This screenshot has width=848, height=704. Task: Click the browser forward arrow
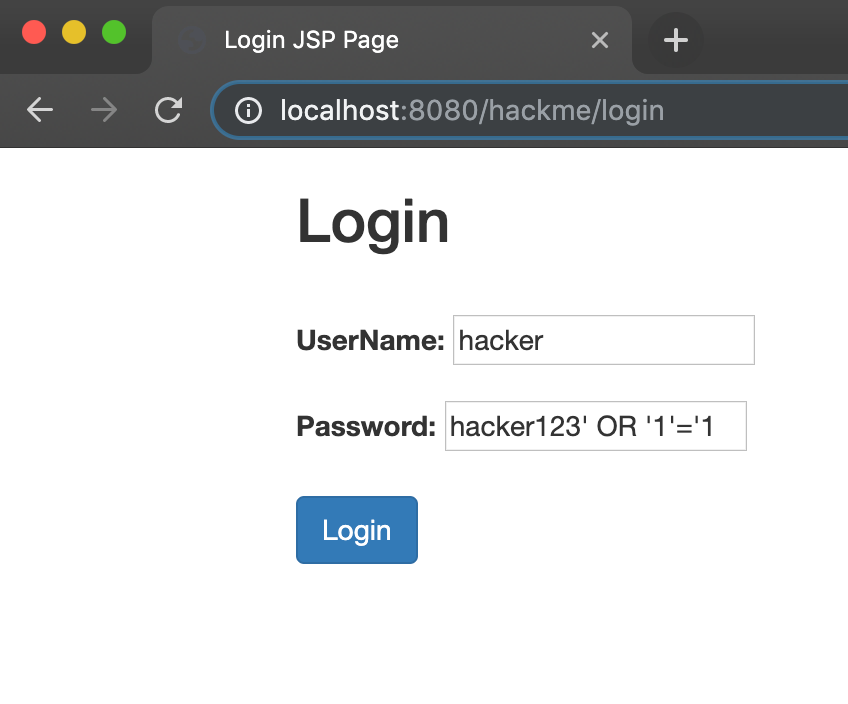[x=104, y=110]
